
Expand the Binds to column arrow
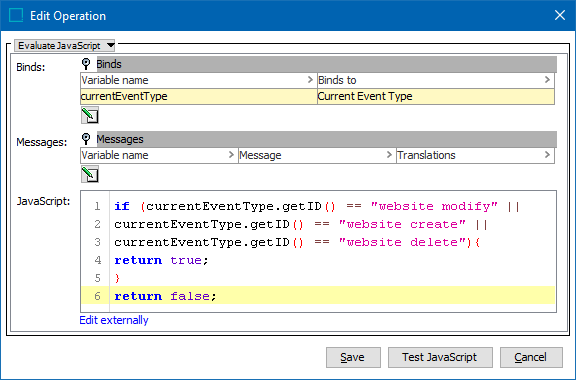click(x=547, y=80)
